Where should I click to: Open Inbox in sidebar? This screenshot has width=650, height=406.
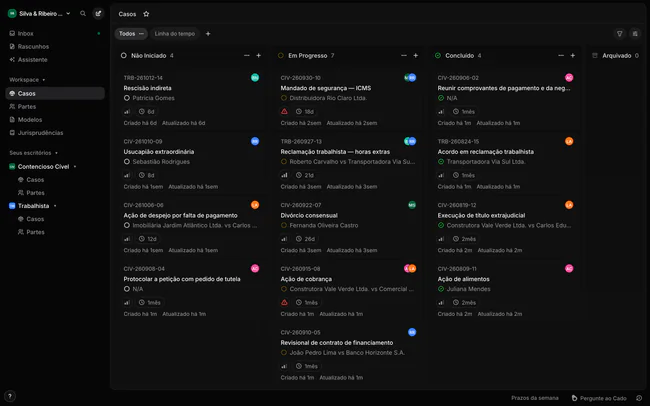(55, 34)
